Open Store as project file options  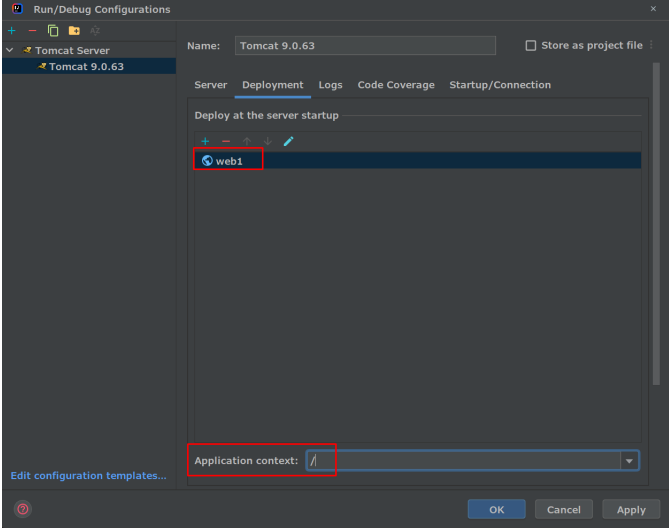[651, 45]
